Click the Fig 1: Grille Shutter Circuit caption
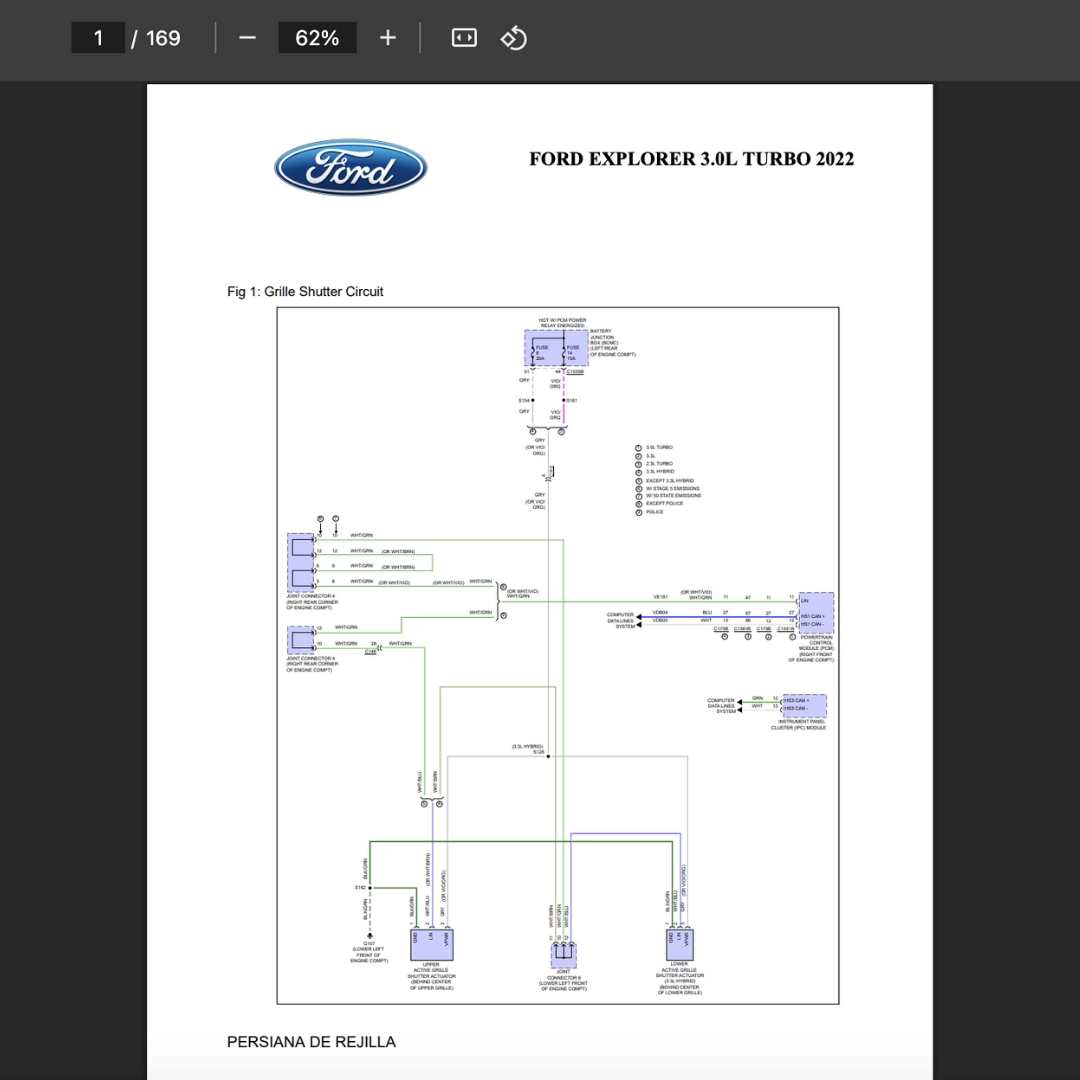 (305, 291)
